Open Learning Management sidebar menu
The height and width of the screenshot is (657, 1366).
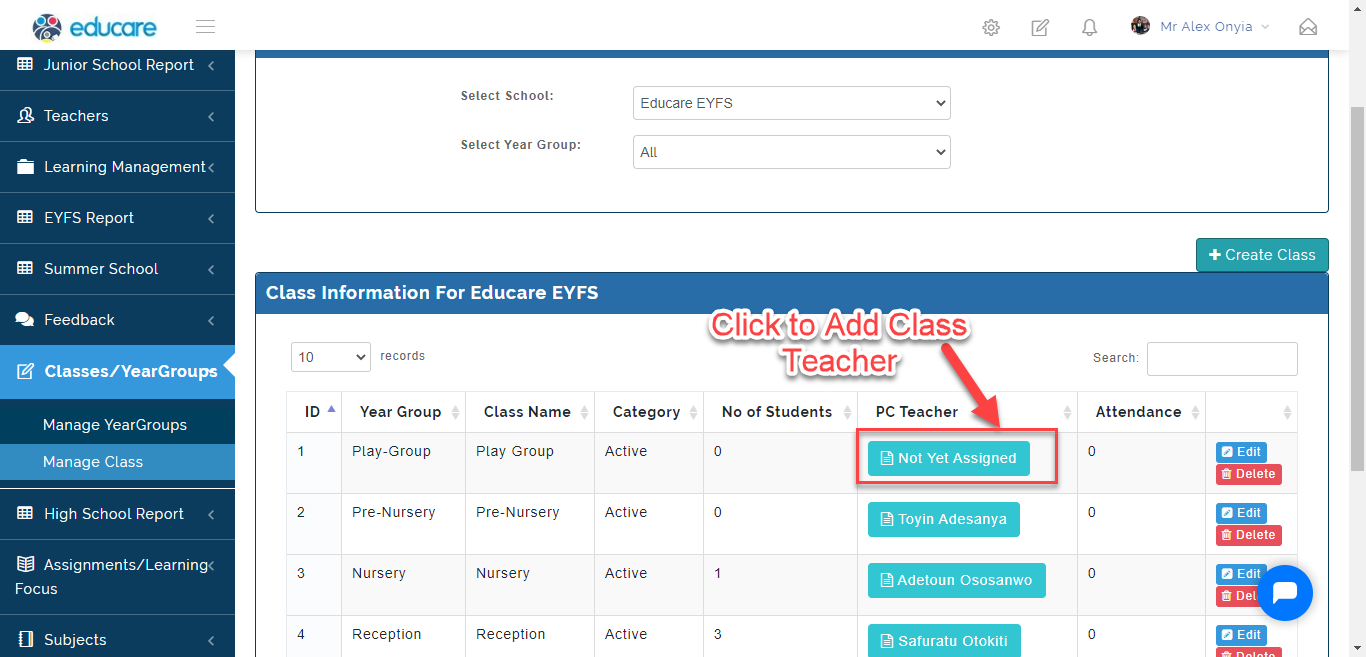pos(117,167)
